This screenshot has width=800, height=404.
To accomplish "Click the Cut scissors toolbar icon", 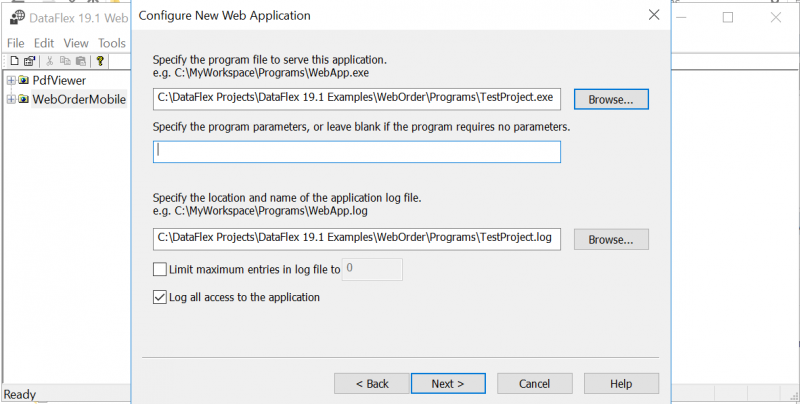I will click(50, 61).
